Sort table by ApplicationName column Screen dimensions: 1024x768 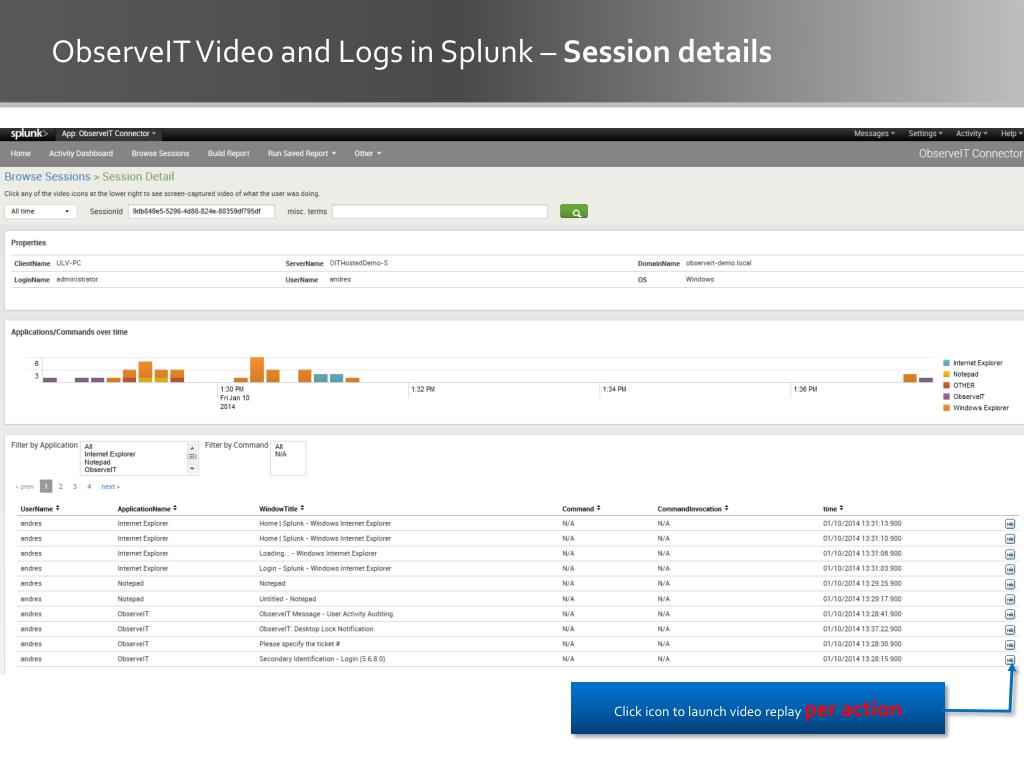[x=147, y=509]
